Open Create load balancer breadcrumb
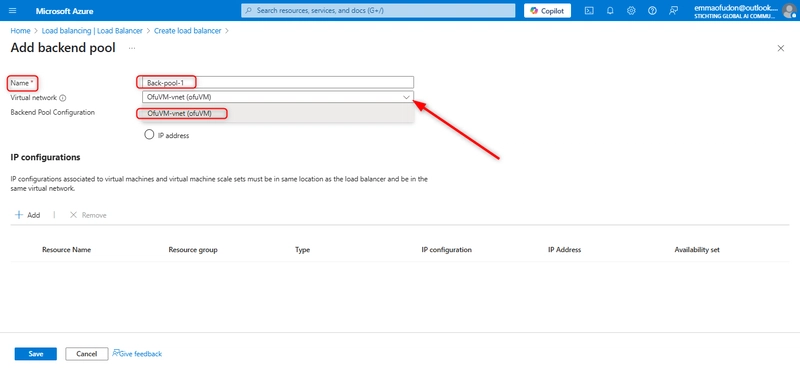 pos(188,31)
